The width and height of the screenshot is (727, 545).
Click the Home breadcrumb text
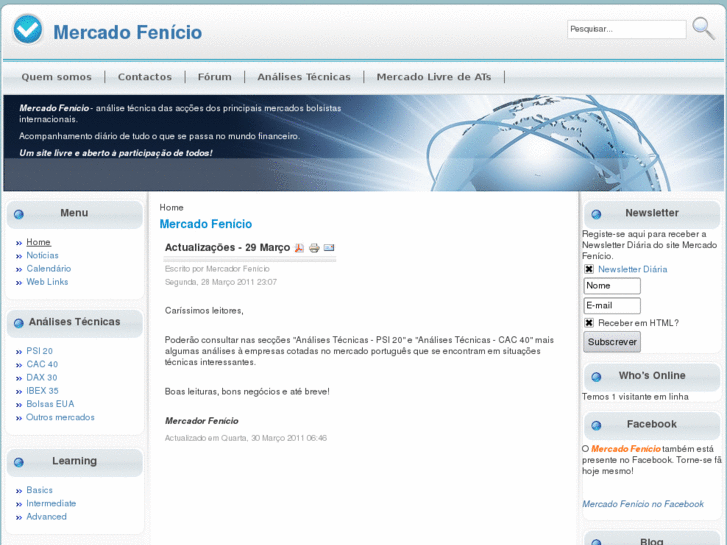click(172, 208)
